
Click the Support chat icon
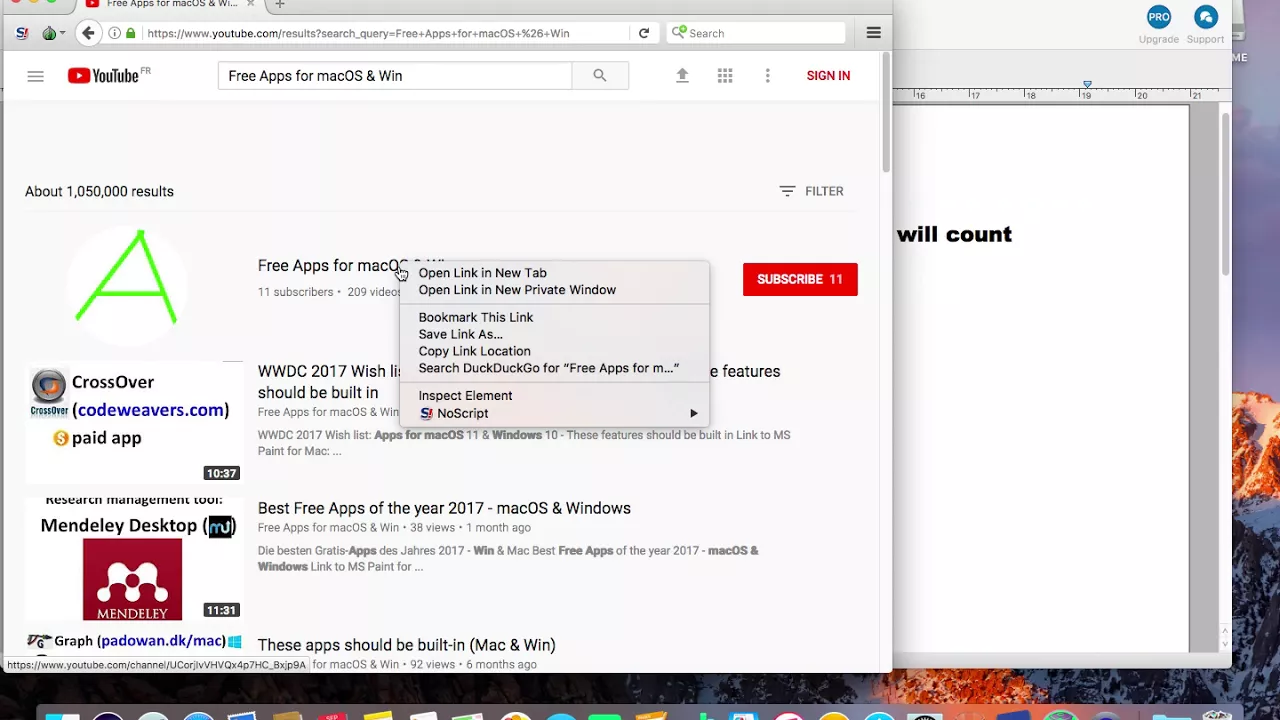(x=1206, y=16)
